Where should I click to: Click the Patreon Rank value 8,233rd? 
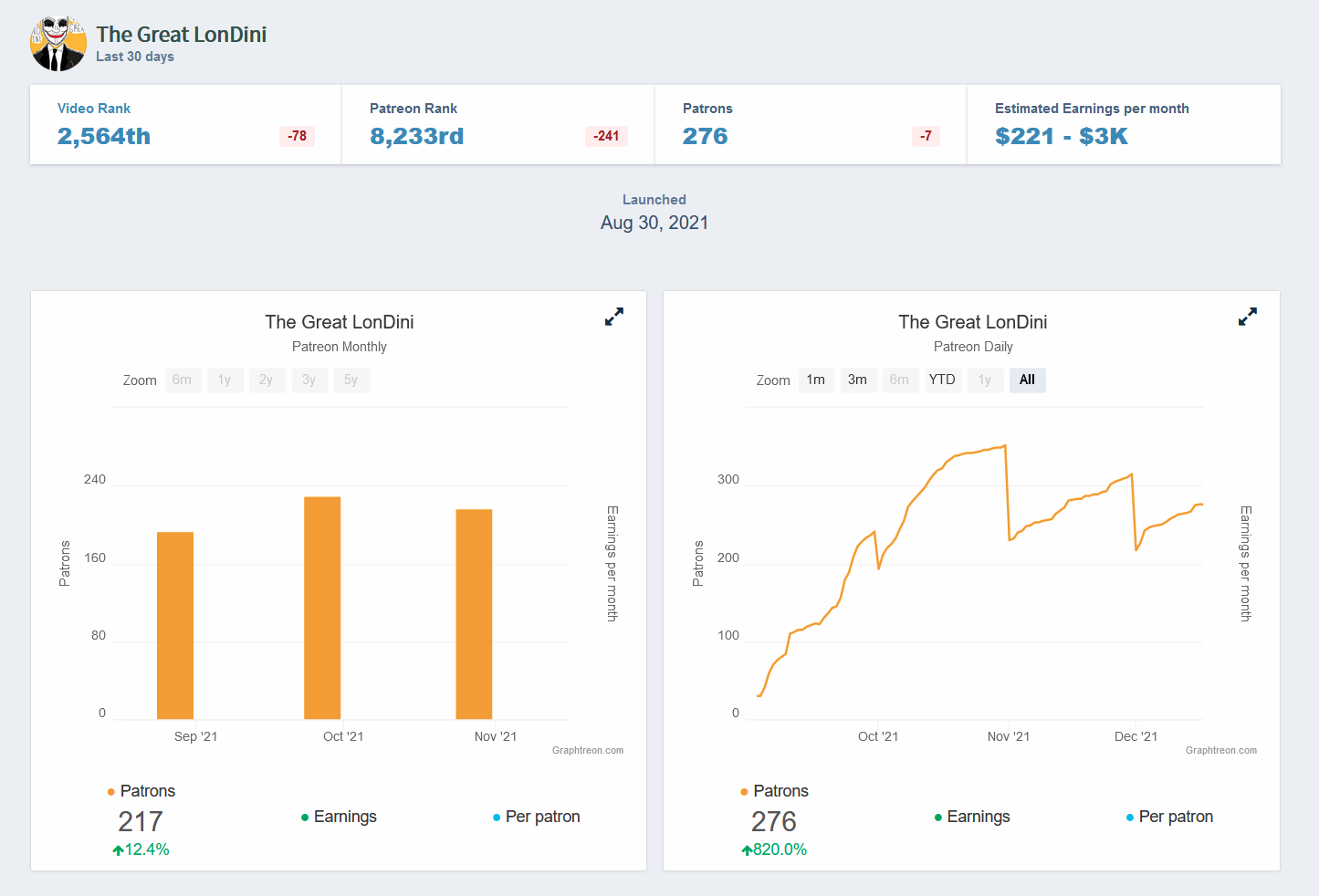pyautogui.click(x=417, y=137)
